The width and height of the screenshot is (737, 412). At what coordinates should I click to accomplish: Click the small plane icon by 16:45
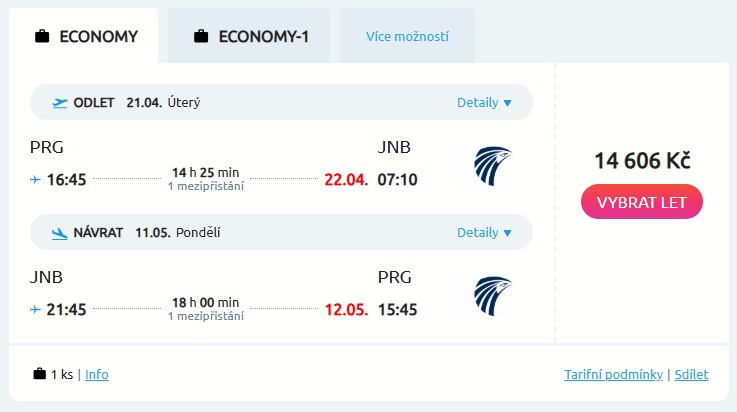tap(36, 180)
